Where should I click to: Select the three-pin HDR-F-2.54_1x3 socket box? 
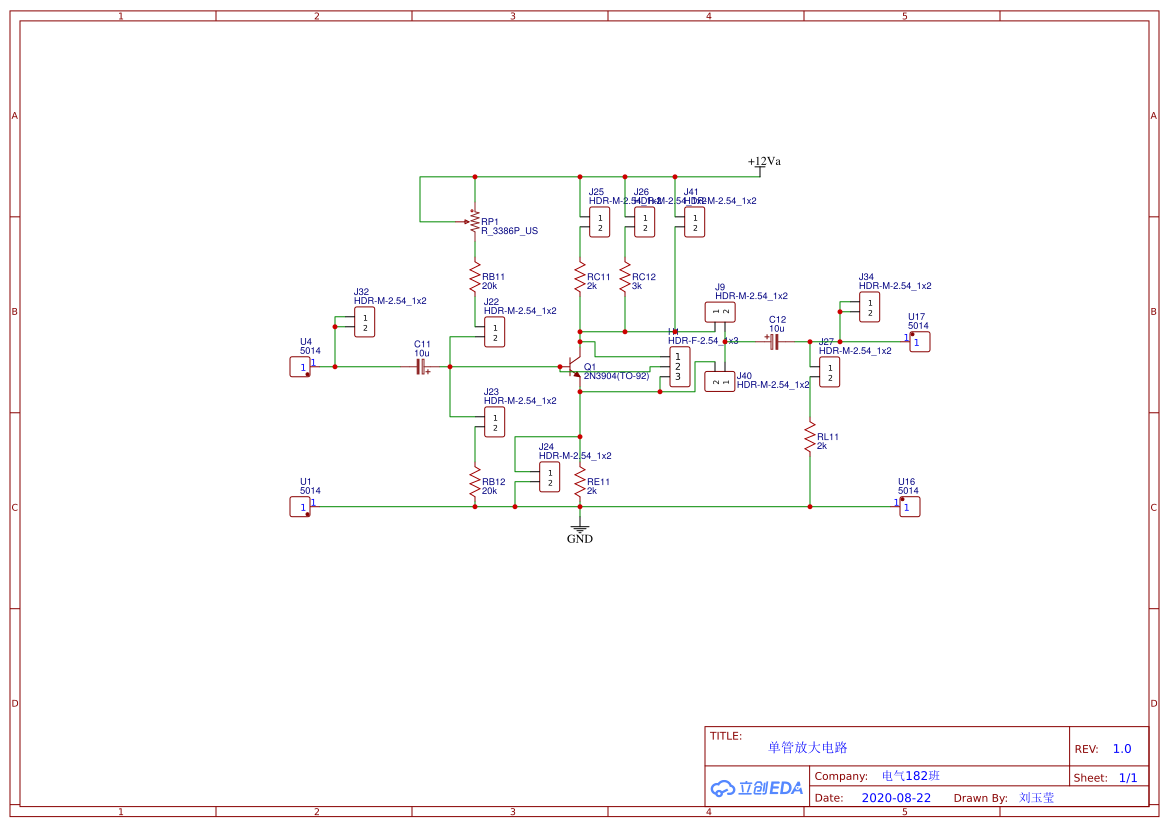(x=679, y=367)
